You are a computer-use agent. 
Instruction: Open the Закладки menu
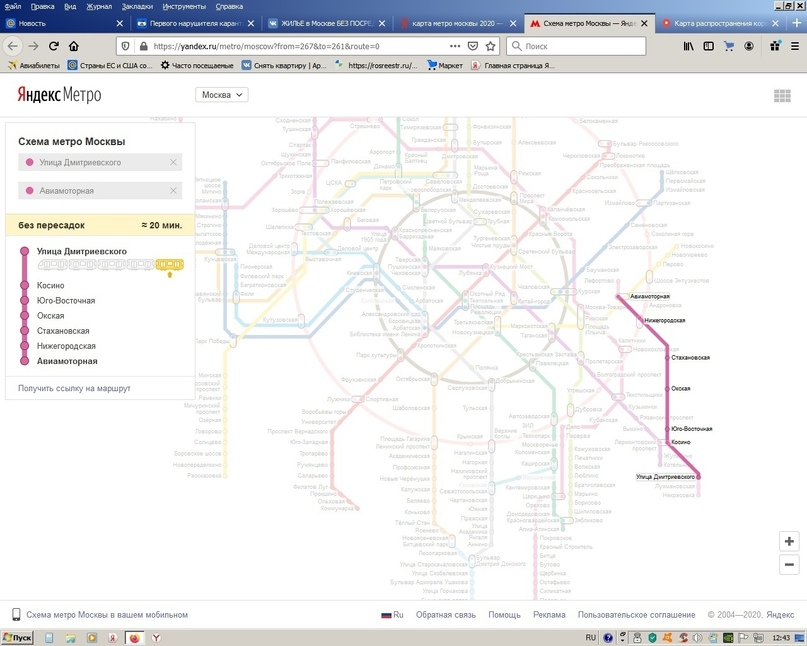[x=137, y=7]
